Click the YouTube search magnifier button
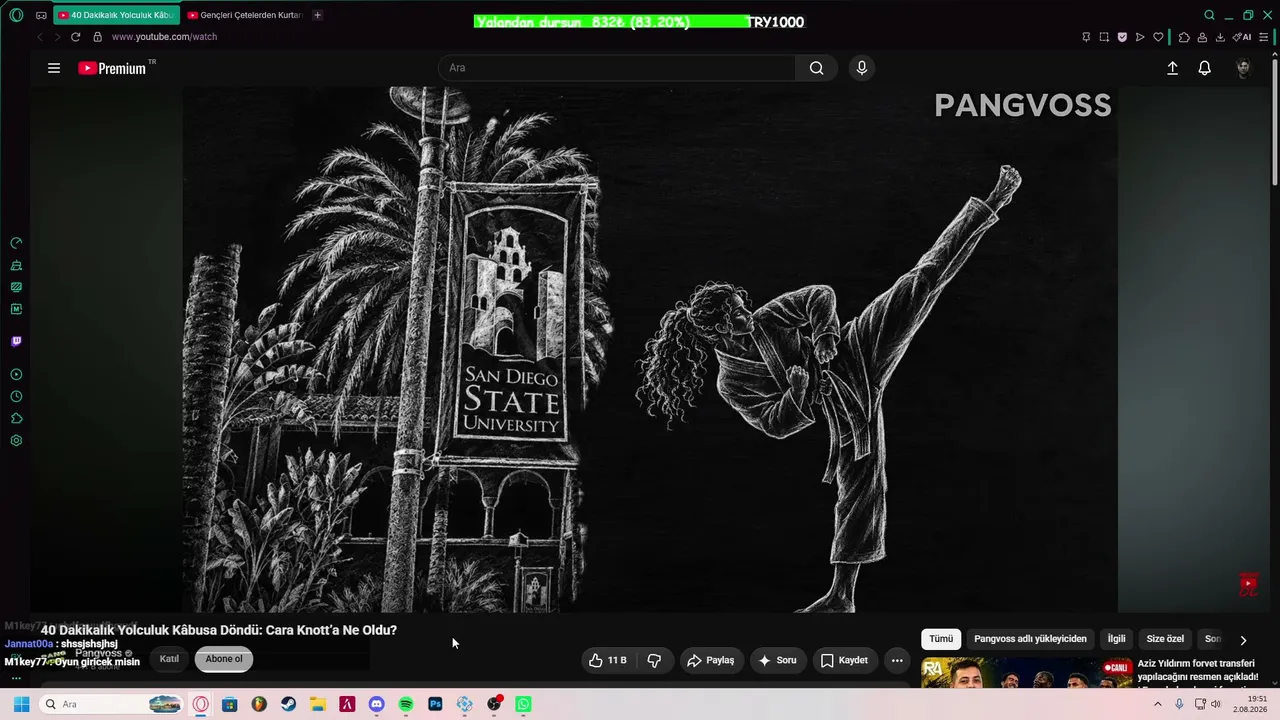 click(816, 68)
